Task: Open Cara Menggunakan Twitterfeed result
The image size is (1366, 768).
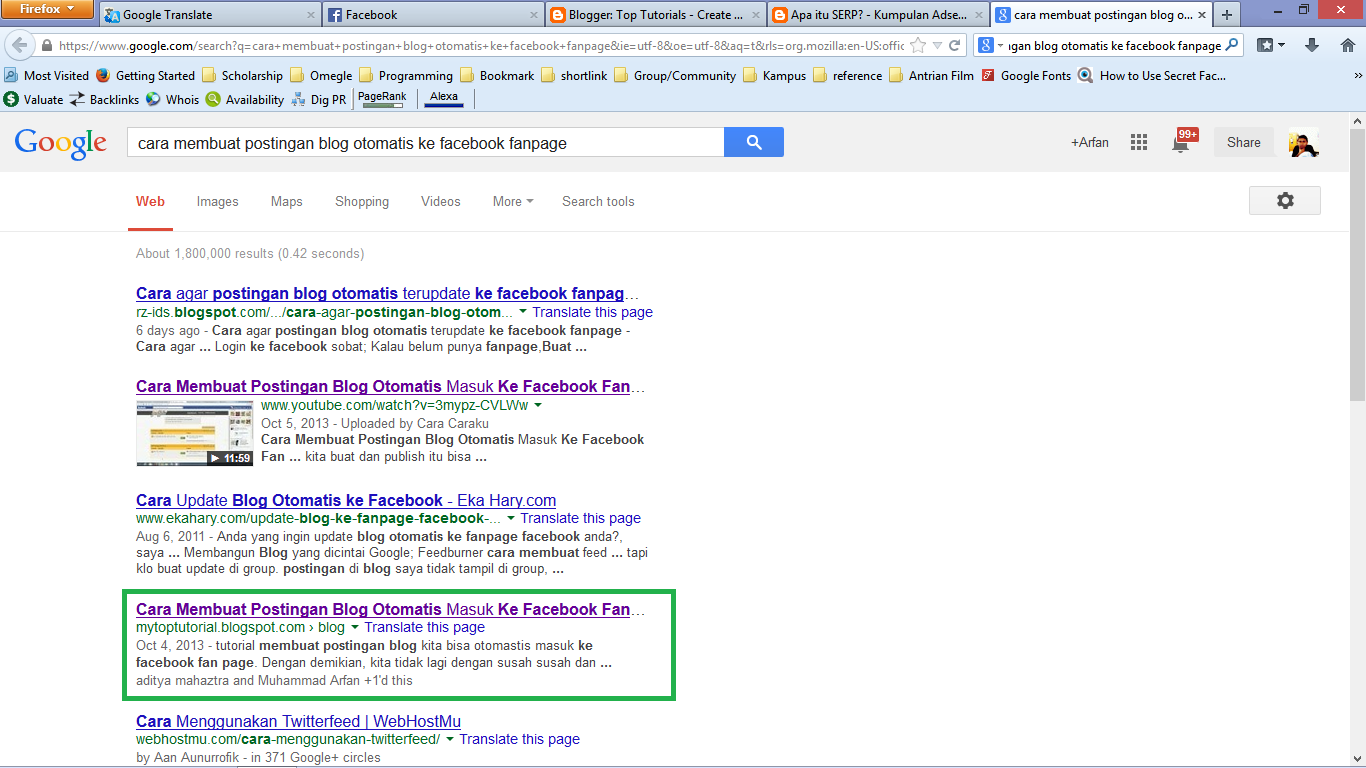Action: pos(298,721)
